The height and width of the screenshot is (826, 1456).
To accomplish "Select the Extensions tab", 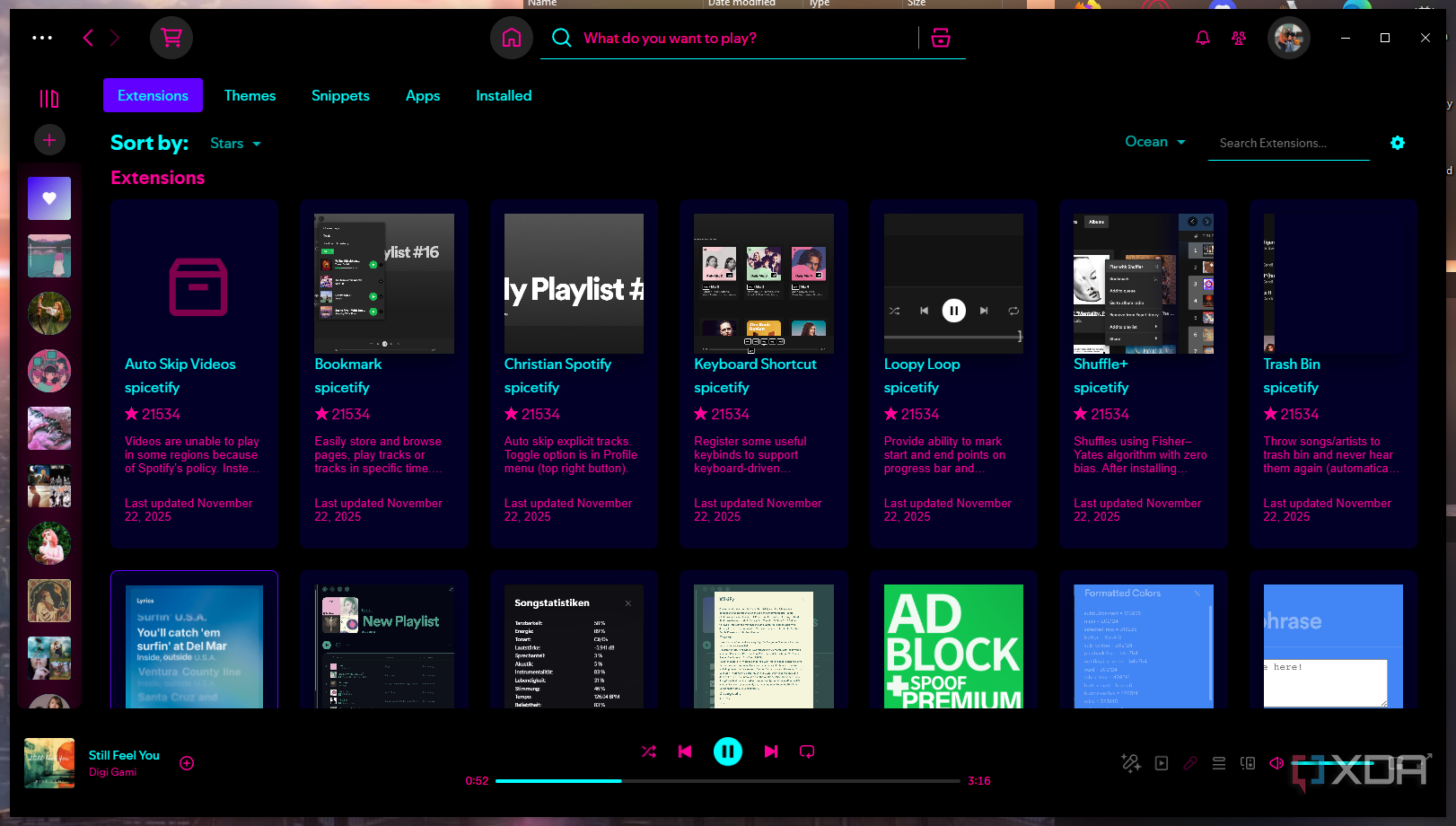I will [153, 95].
